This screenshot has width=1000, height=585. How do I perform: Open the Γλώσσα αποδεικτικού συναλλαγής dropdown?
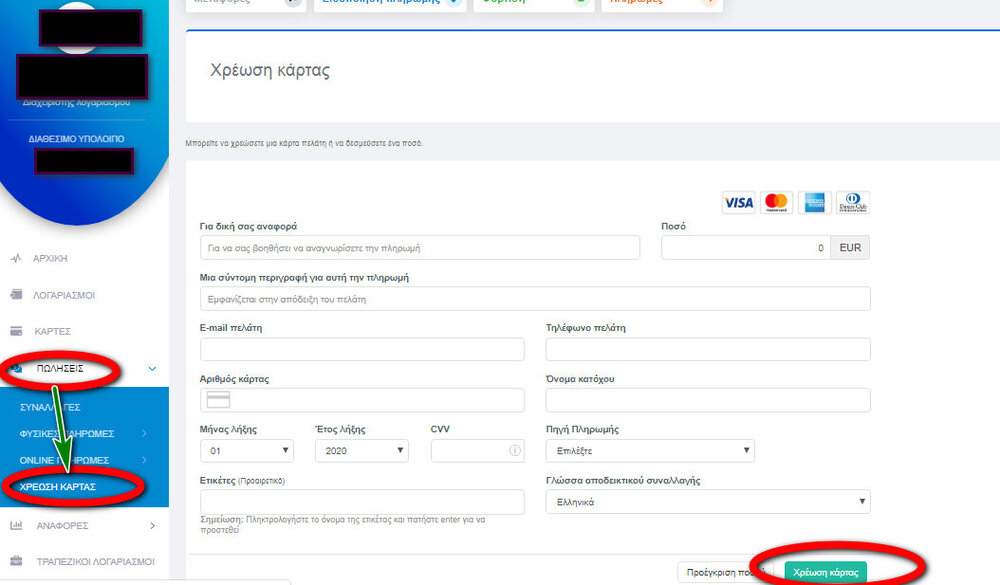click(707, 502)
